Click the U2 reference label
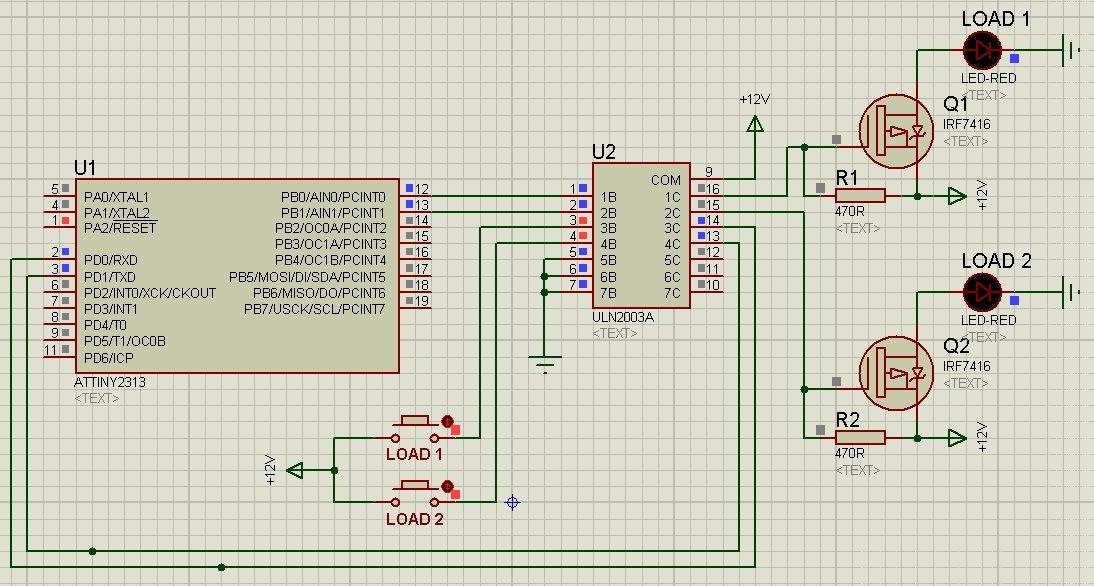Viewport: 1094px width, 586px height. point(604,152)
